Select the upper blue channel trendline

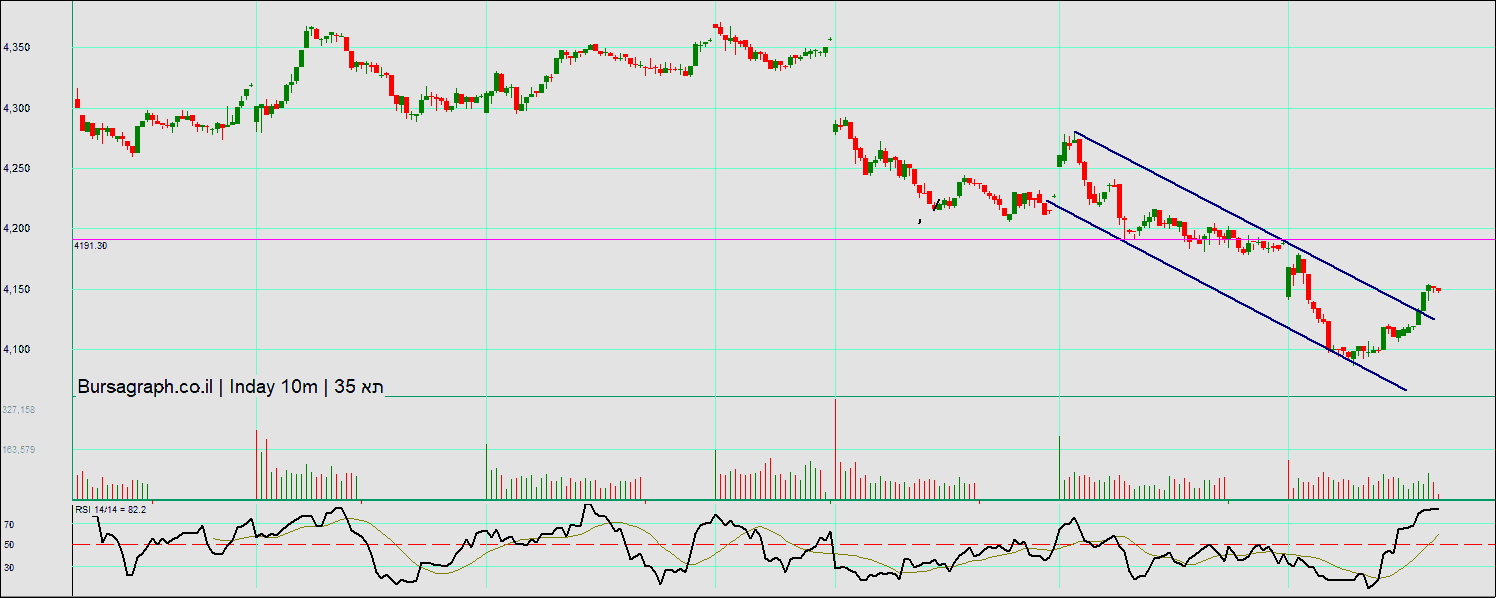pyautogui.click(x=1254, y=225)
